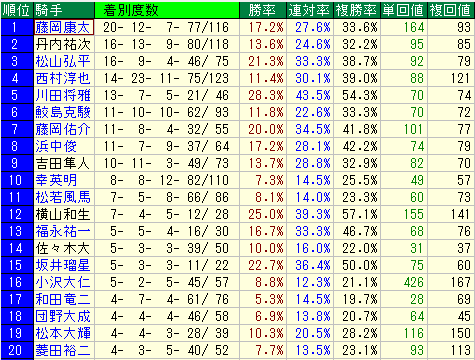Viewport: 475px width, 360px height.
Task: Click jockey name 鮫島克駿
Action: click(x=63, y=112)
